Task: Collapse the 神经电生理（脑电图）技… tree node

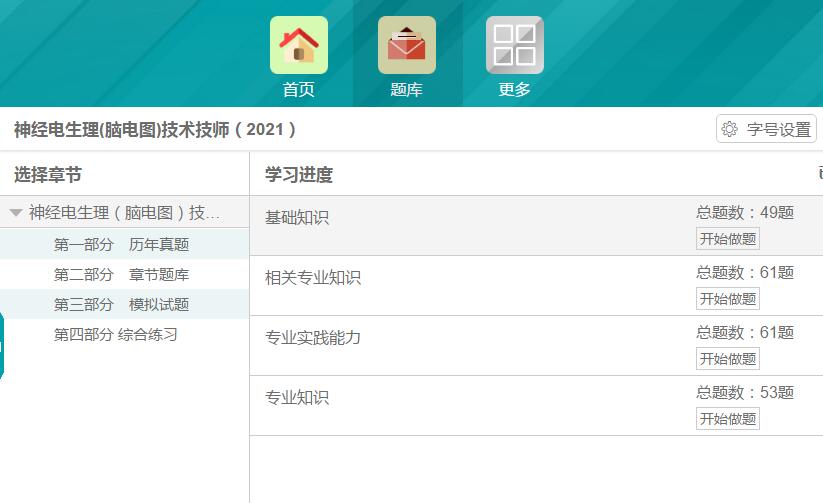Action: coord(15,213)
